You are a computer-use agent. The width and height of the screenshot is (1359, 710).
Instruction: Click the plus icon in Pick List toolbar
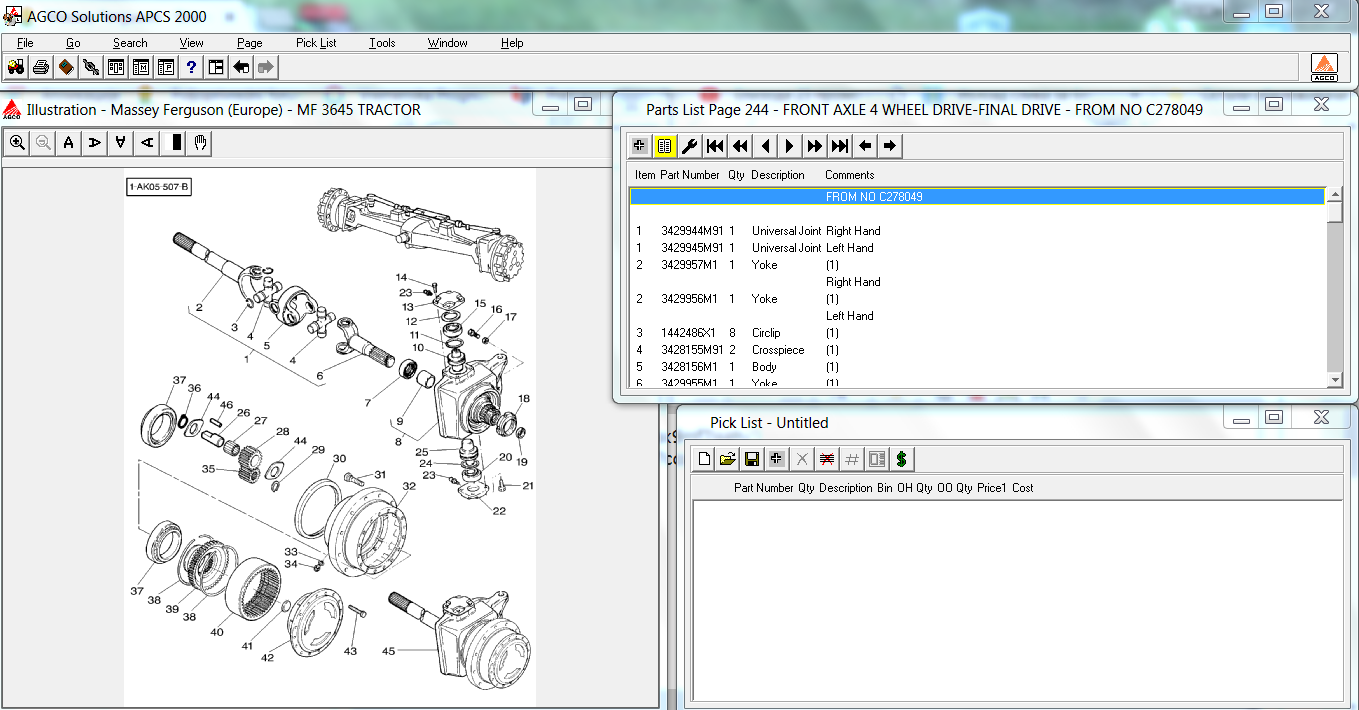click(777, 459)
